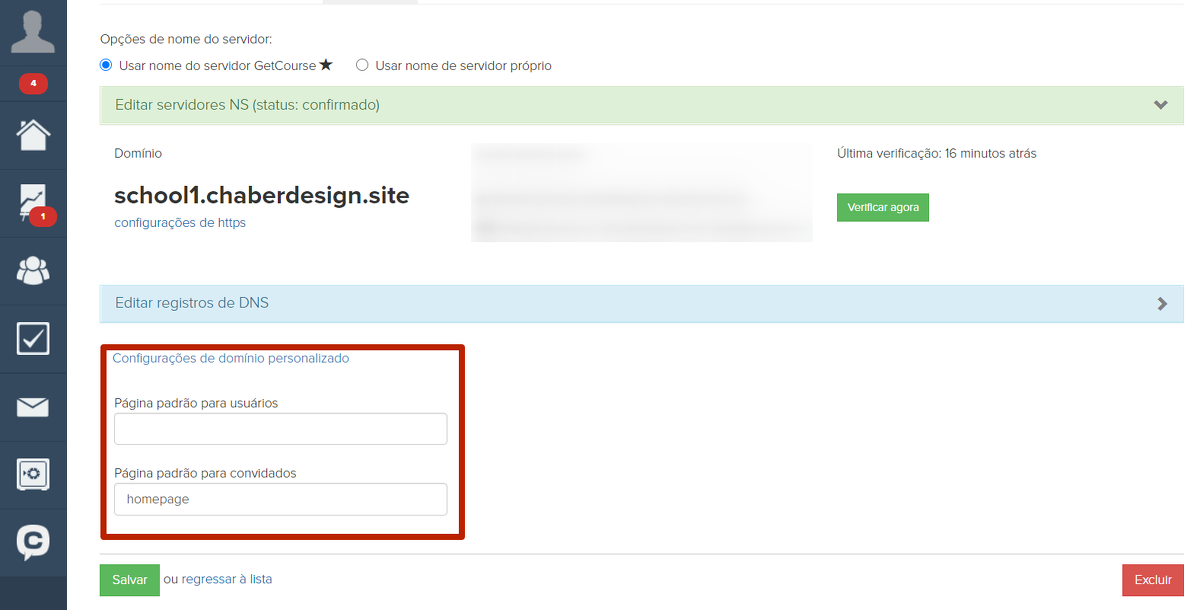Collapse the NS servers section chevron

[1160, 105]
